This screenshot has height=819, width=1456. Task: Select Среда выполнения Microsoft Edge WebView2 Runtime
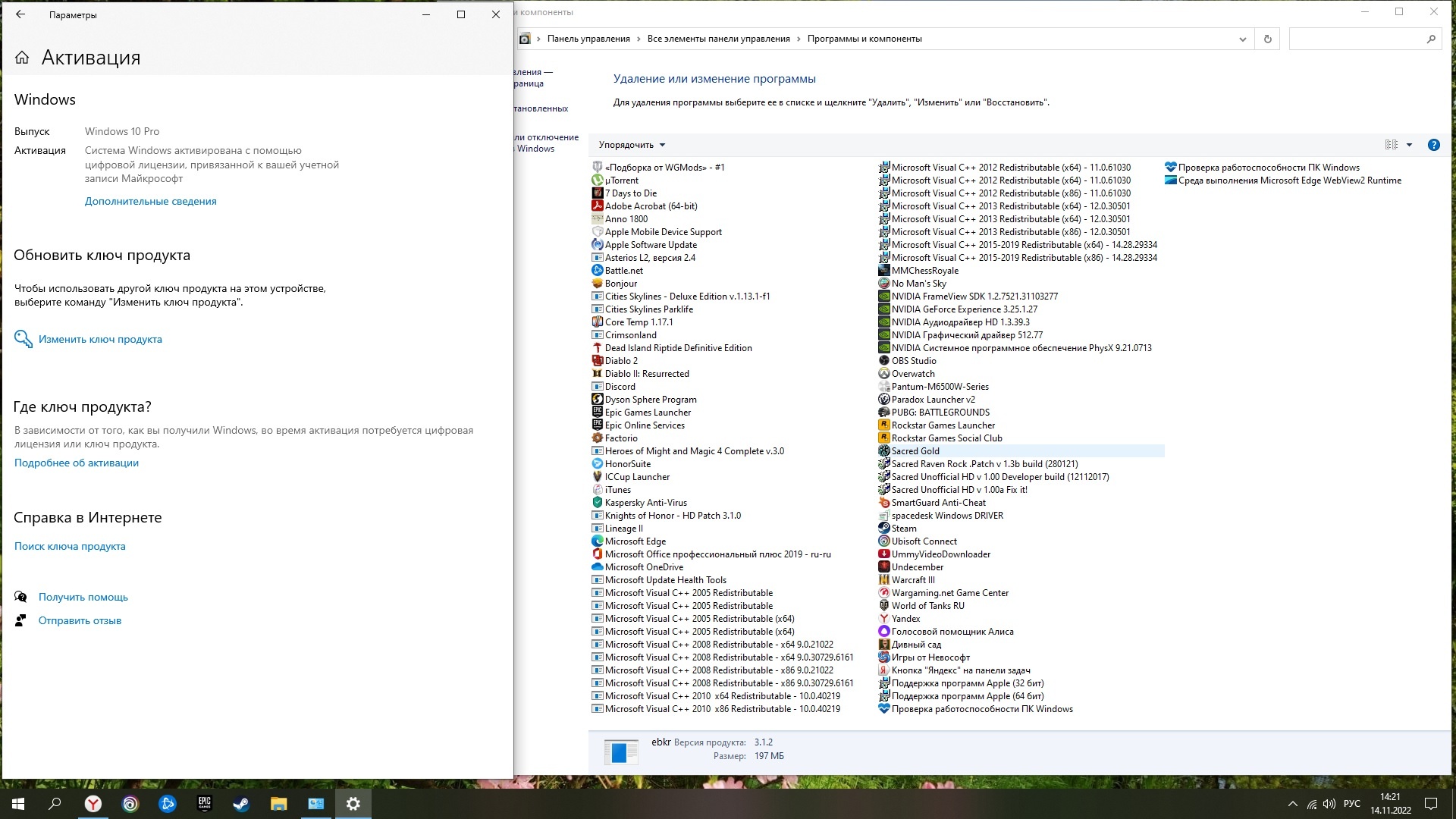pos(1289,180)
